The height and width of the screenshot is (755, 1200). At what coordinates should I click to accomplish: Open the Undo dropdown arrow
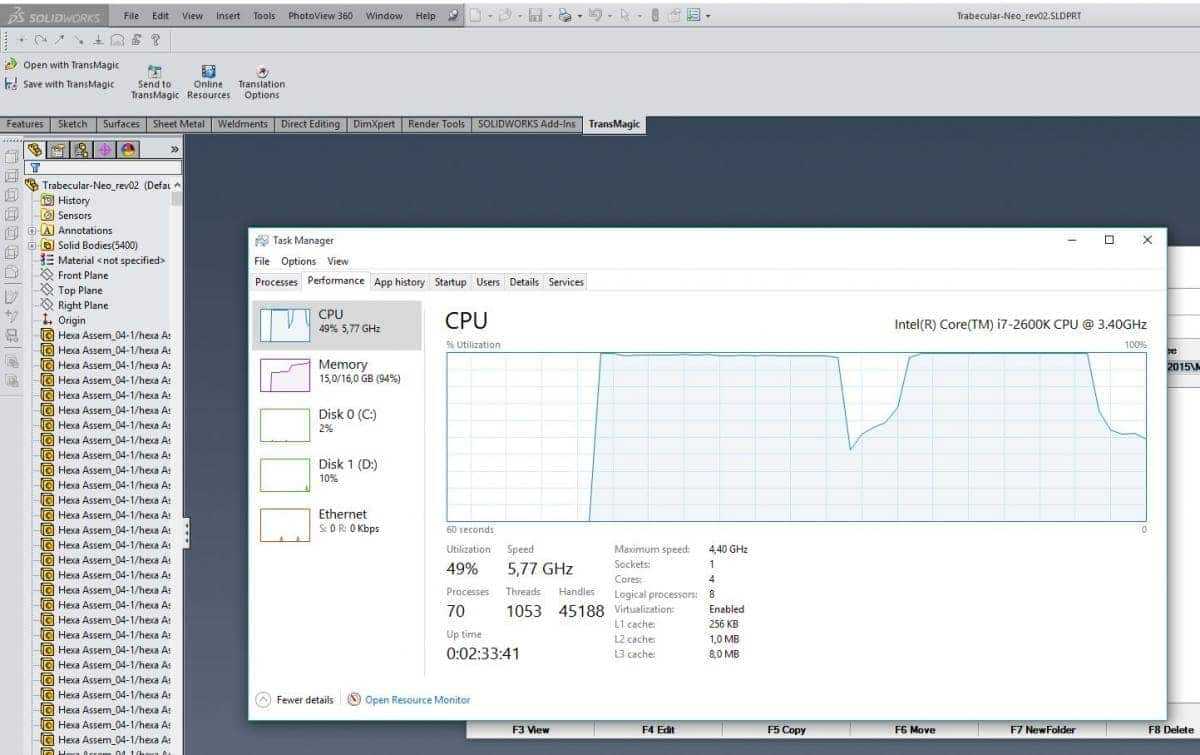[x=609, y=15]
